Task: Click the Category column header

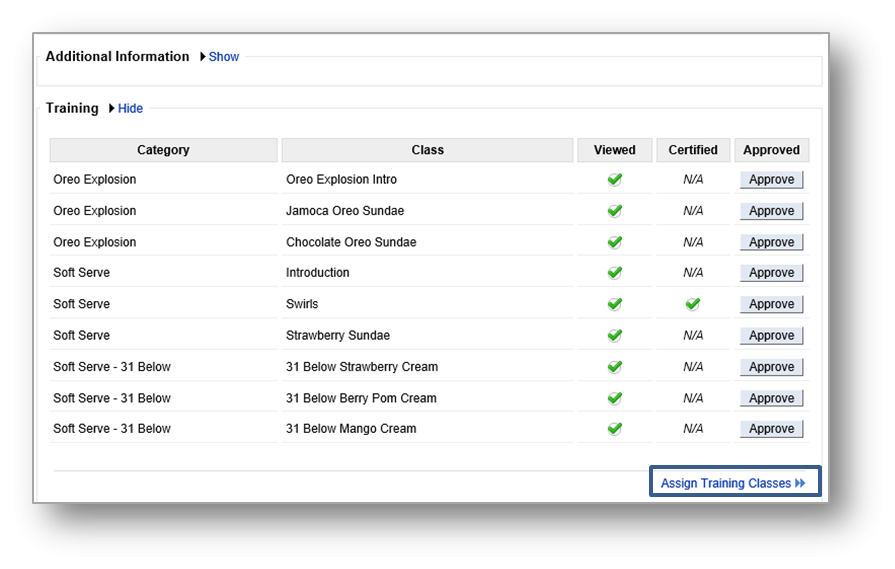Action: tap(163, 150)
